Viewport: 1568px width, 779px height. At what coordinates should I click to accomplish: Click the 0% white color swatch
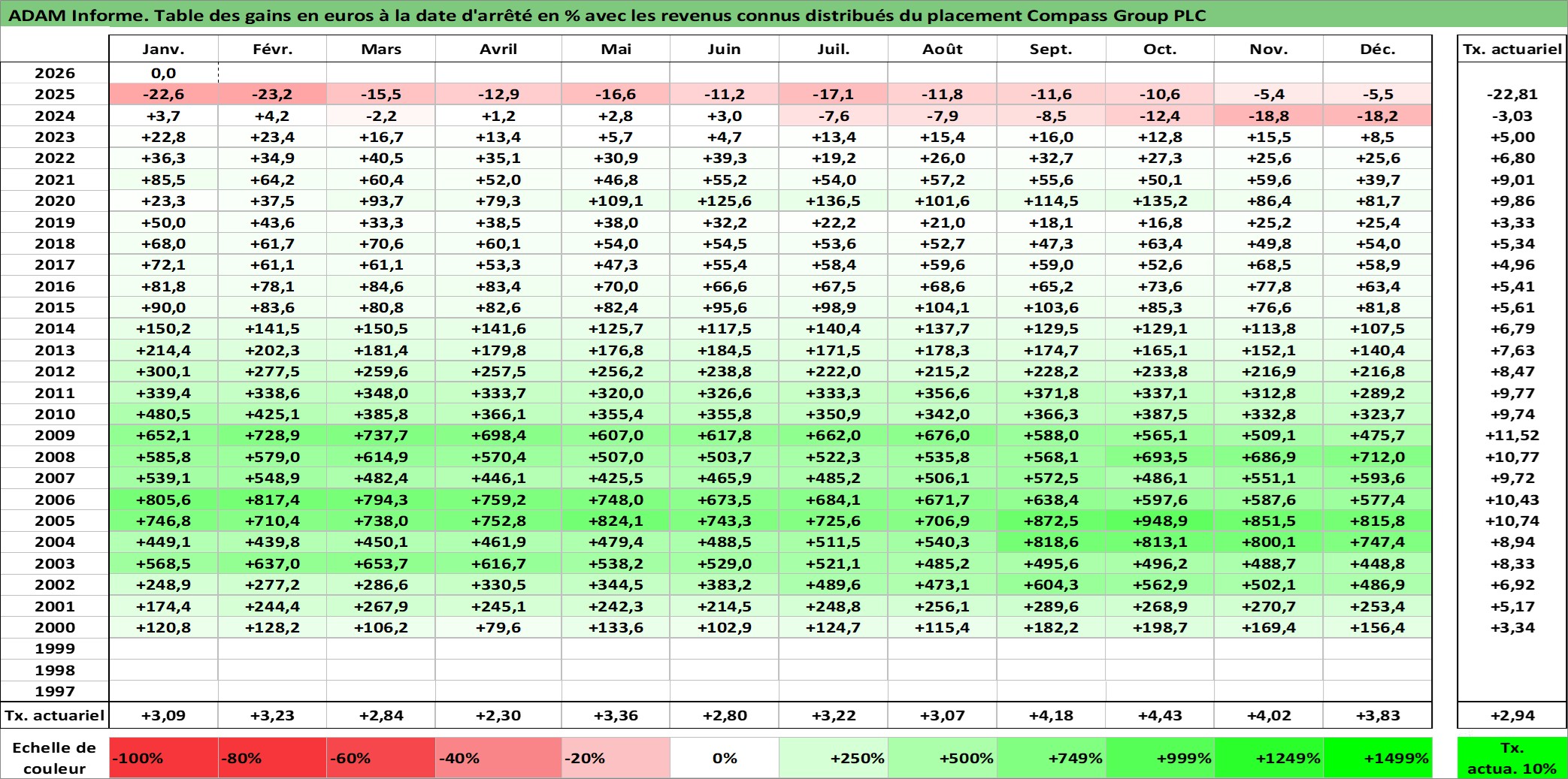point(725,758)
